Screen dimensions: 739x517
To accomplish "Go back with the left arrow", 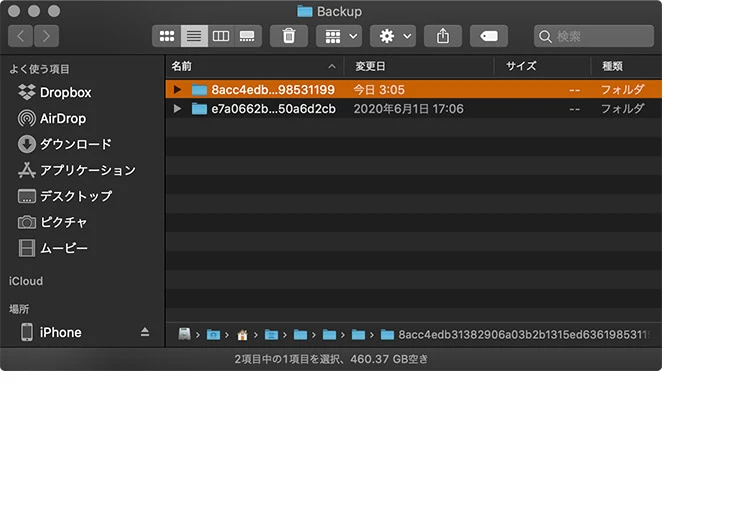I will (20, 36).
